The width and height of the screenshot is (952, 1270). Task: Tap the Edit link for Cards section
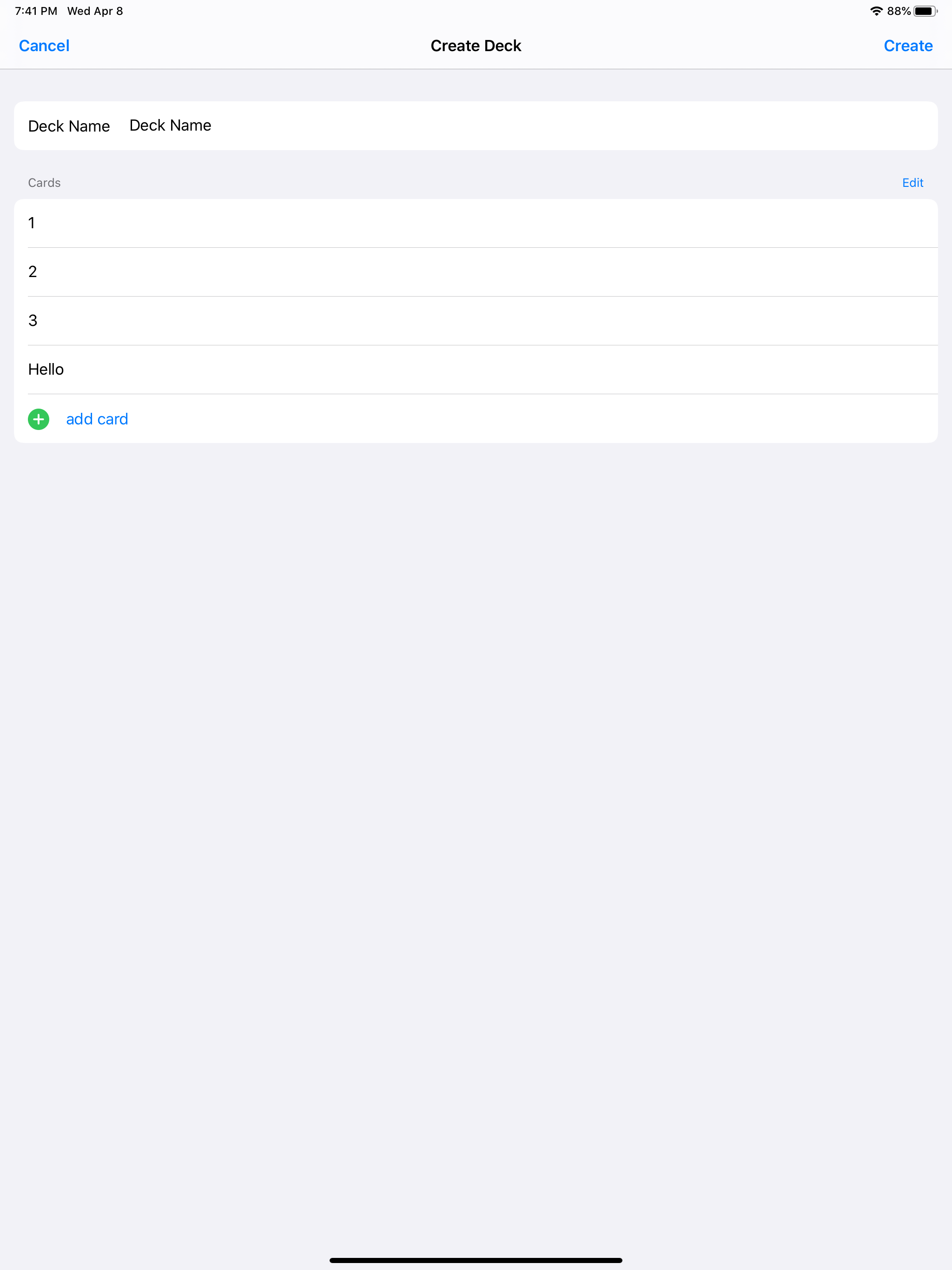pyautogui.click(x=912, y=183)
